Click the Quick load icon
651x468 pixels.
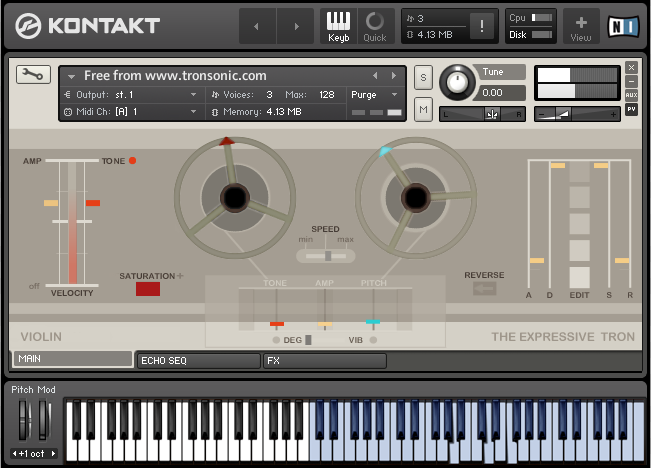pos(375,26)
